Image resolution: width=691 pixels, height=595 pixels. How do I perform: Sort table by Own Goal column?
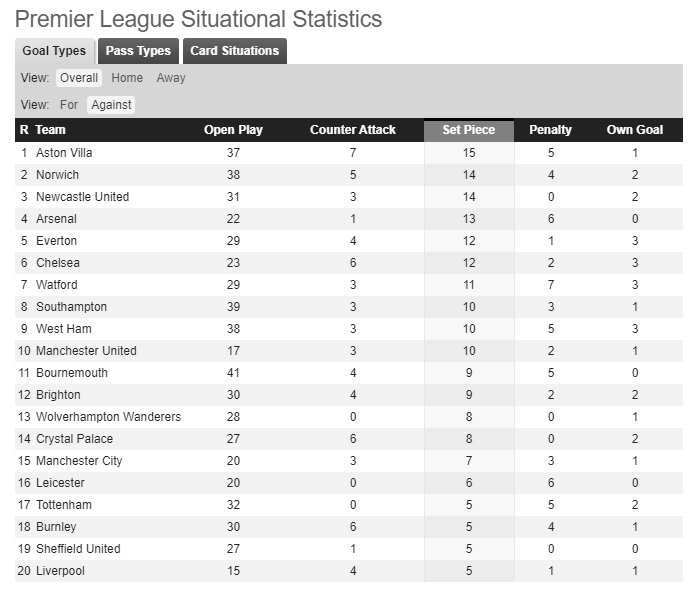click(x=635, y=130)
